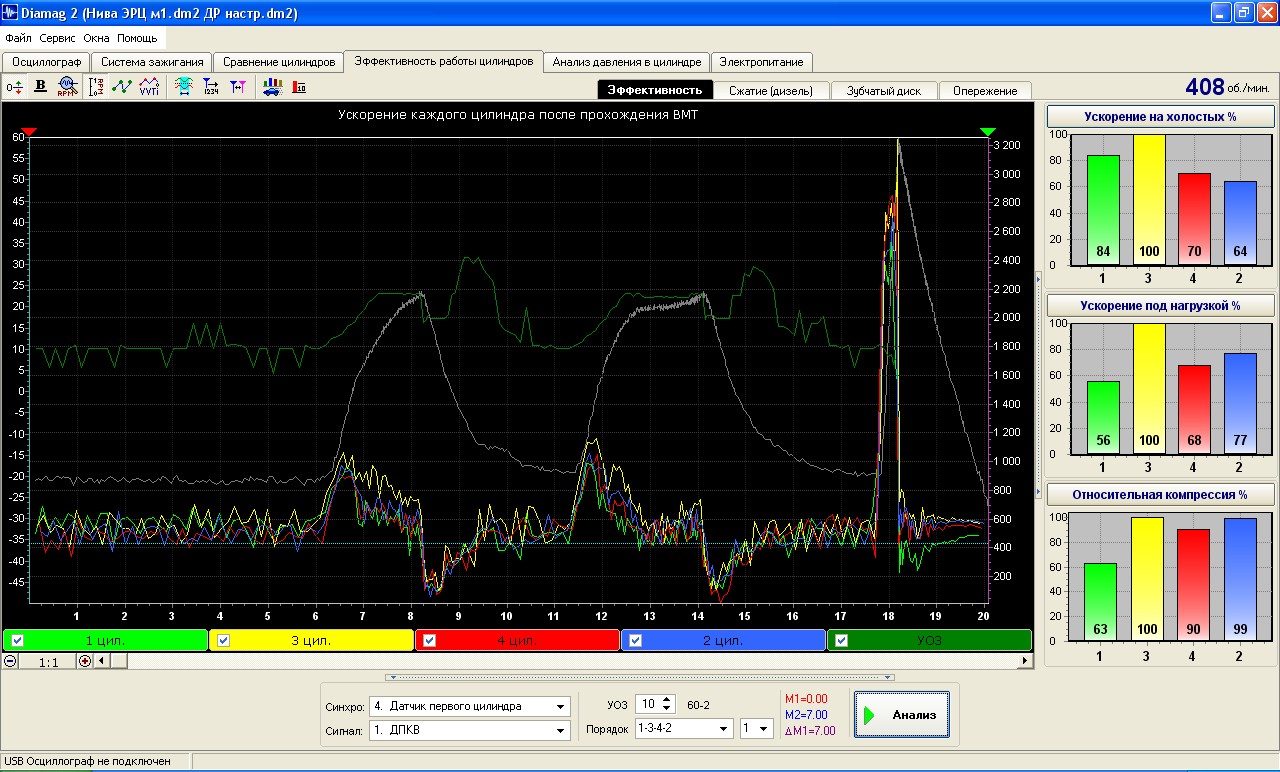The height and width of the screenshot is (772, 1280).
Task: Click the blue and pink dual markers icon
Action: click(x=237, y=87)
